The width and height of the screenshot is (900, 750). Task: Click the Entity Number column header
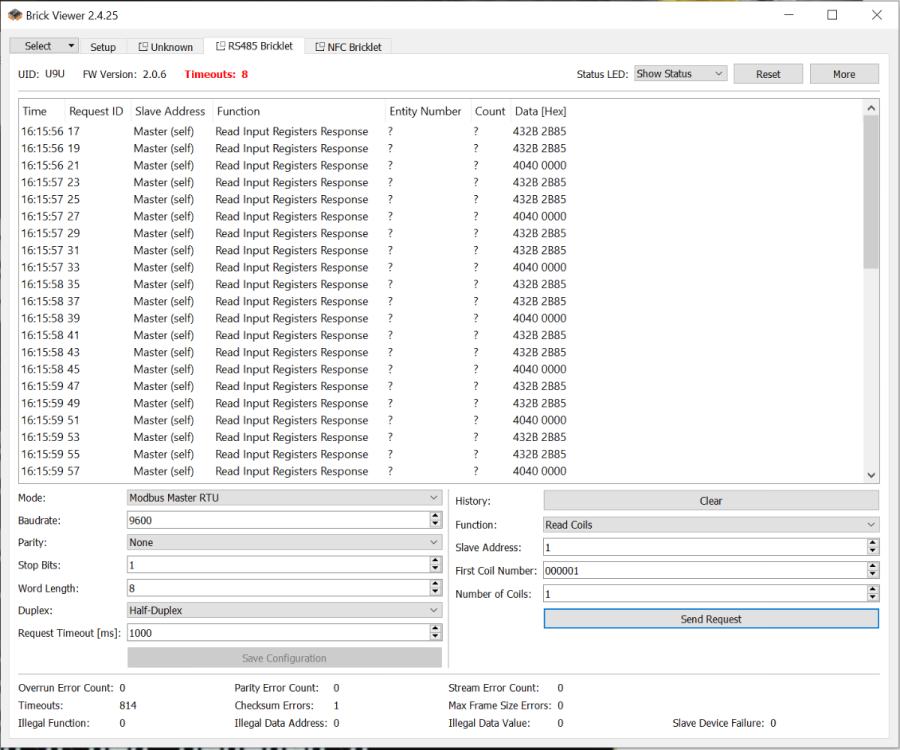[x=425, y=111]
